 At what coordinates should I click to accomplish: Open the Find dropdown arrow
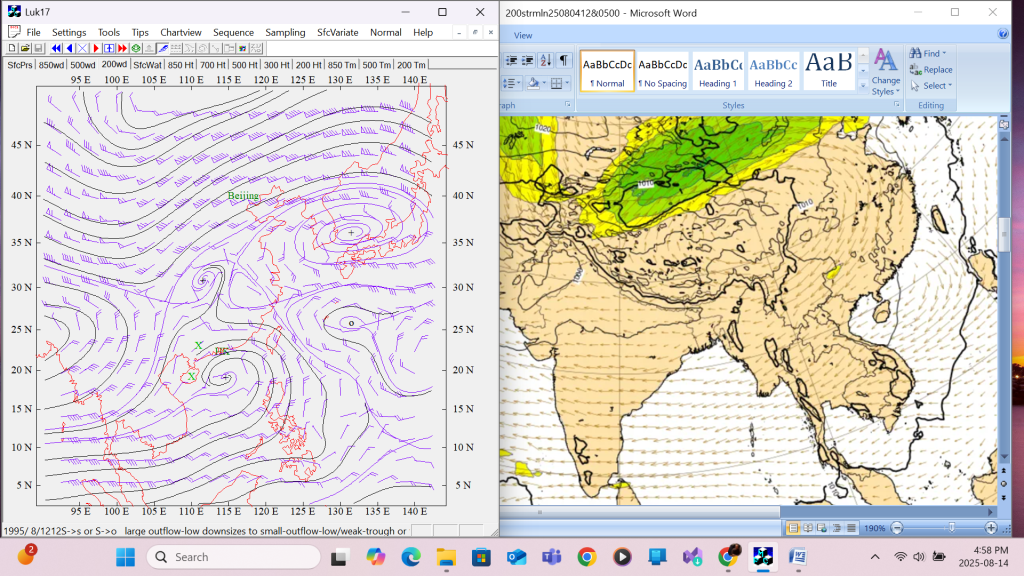coord(944,54)
